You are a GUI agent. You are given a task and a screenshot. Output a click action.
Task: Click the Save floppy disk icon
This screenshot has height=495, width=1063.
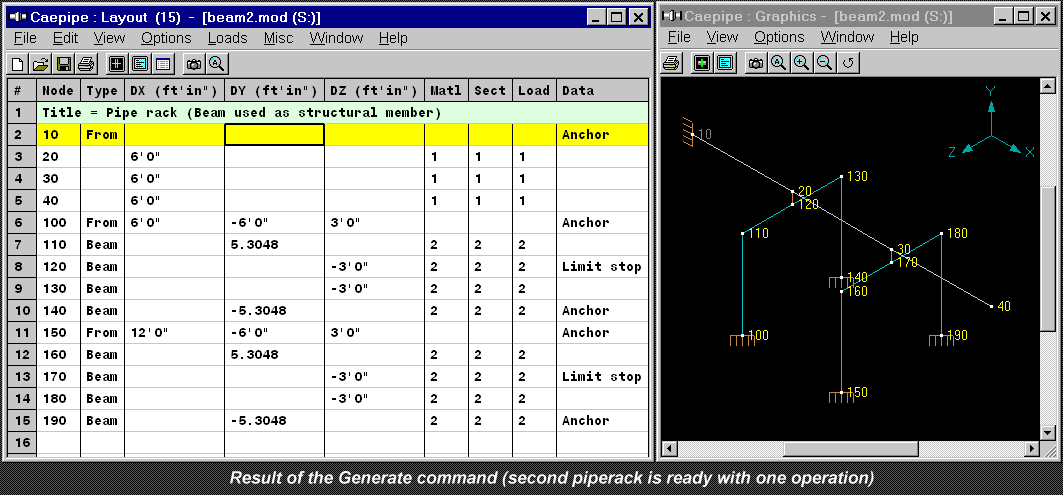point(64,64)
